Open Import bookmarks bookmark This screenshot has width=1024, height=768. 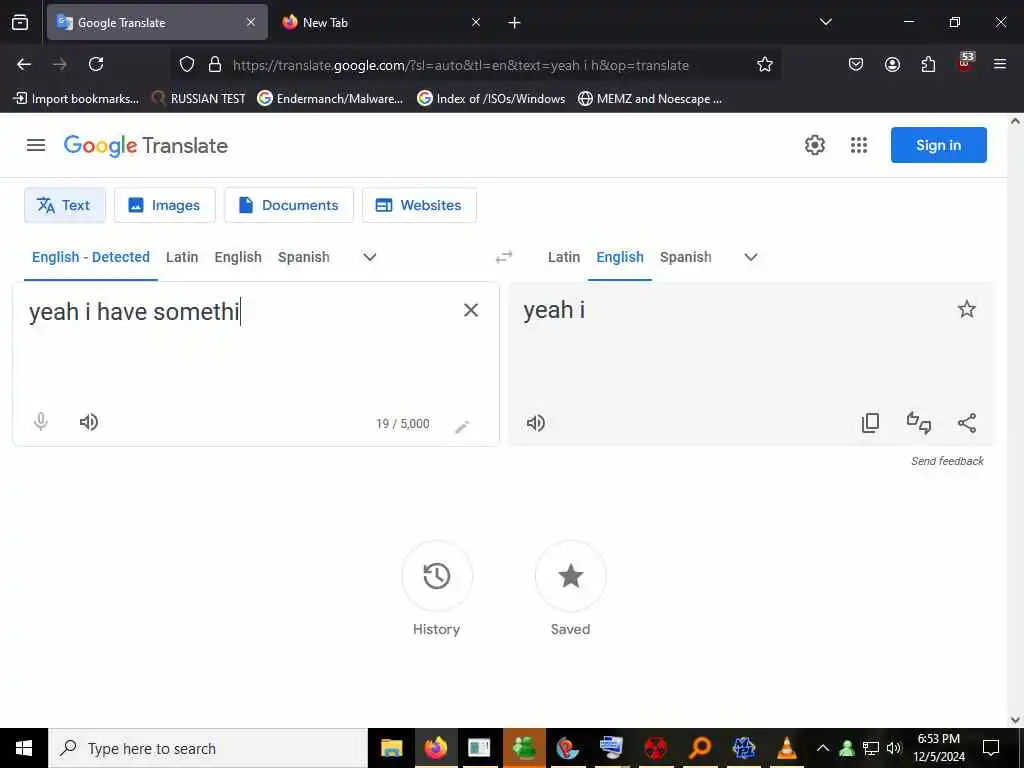click(x=76, y=99)
